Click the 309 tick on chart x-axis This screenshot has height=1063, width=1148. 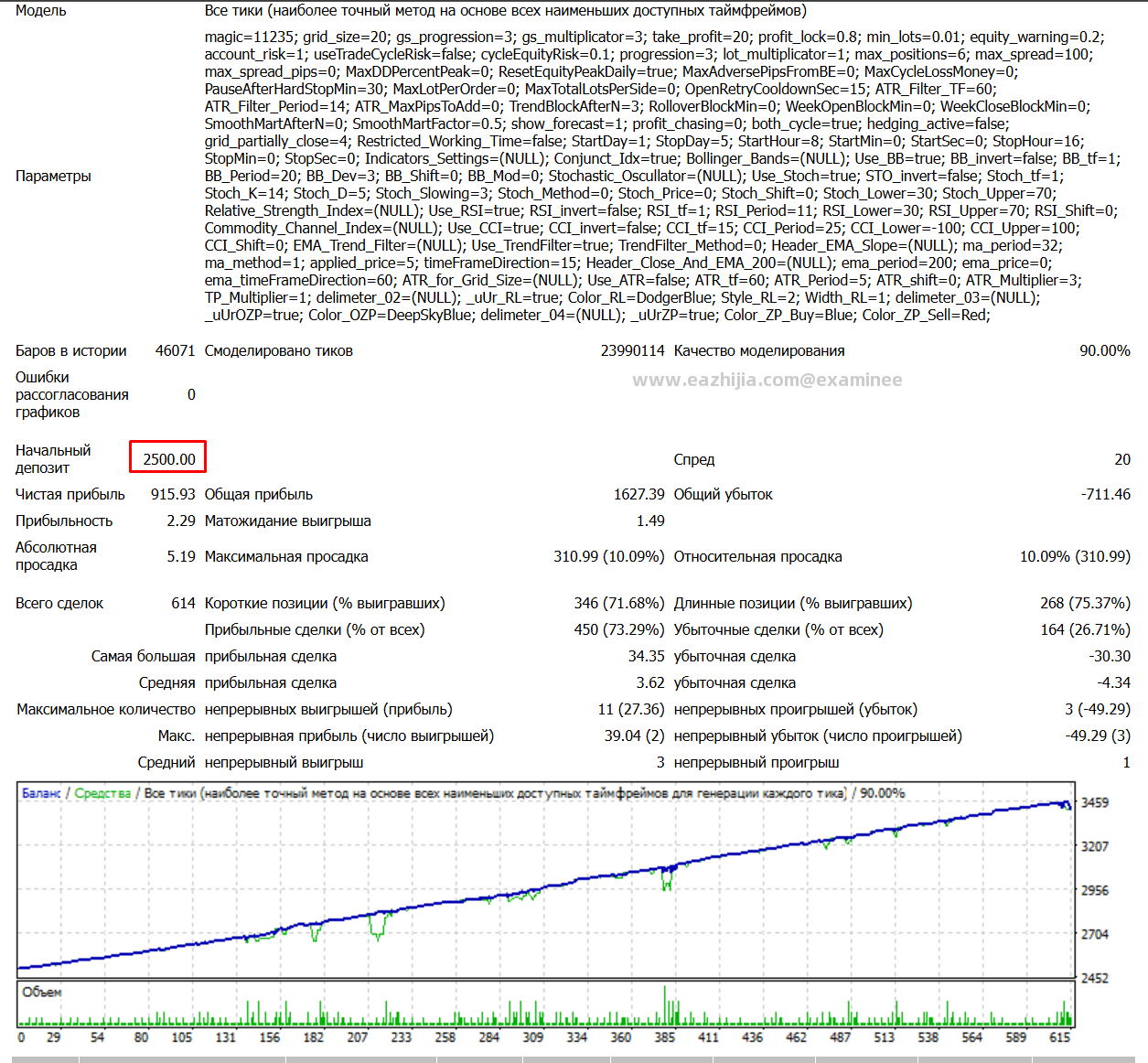coord(533,1037)
